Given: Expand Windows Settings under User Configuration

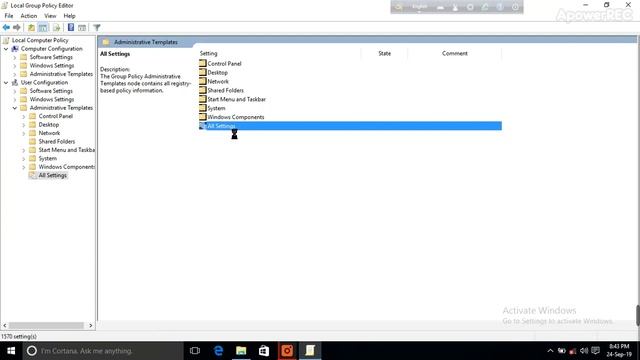Looking at the screenshot, I should click(x=15, y=100).
